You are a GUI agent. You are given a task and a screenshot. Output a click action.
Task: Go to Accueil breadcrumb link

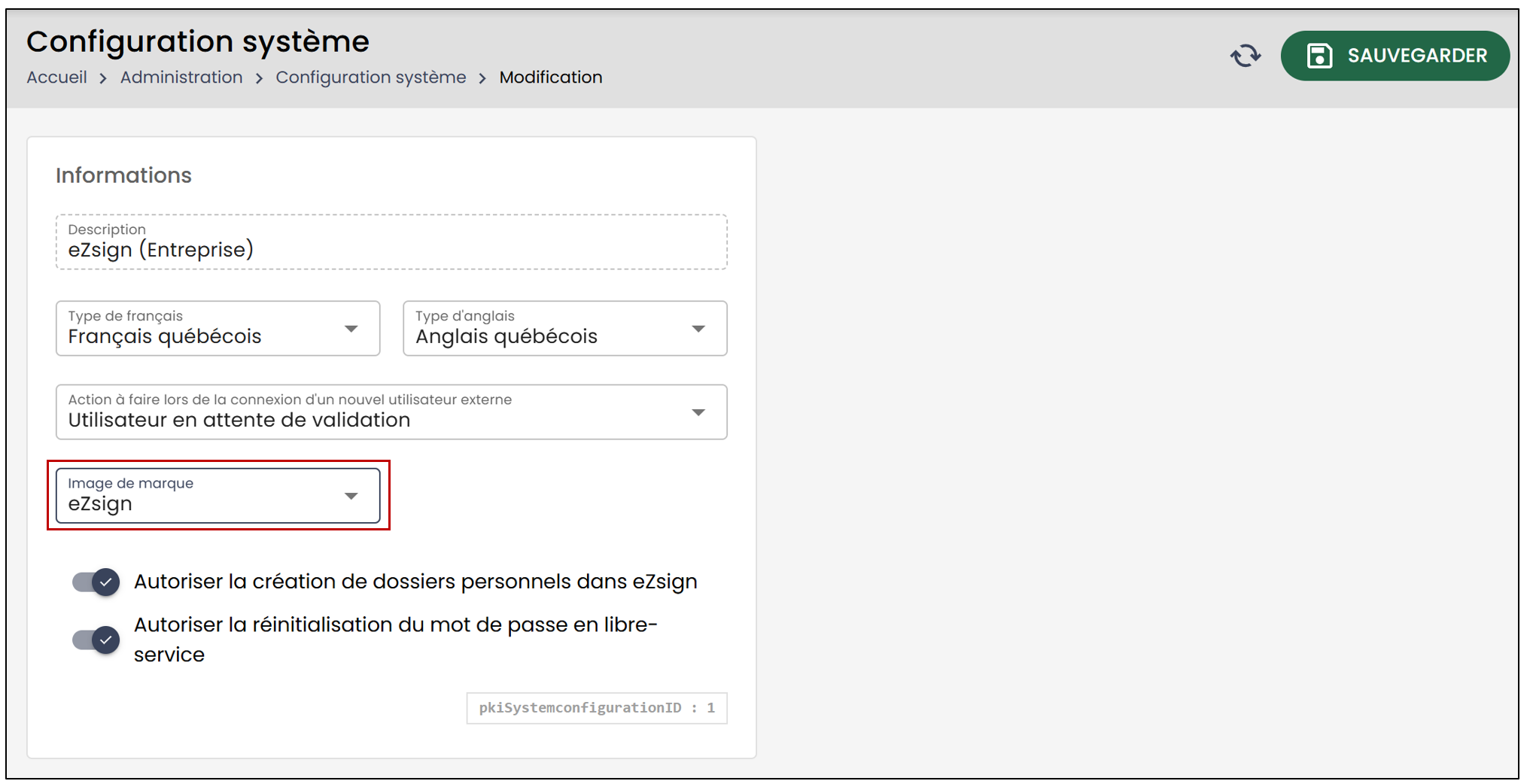56,77
